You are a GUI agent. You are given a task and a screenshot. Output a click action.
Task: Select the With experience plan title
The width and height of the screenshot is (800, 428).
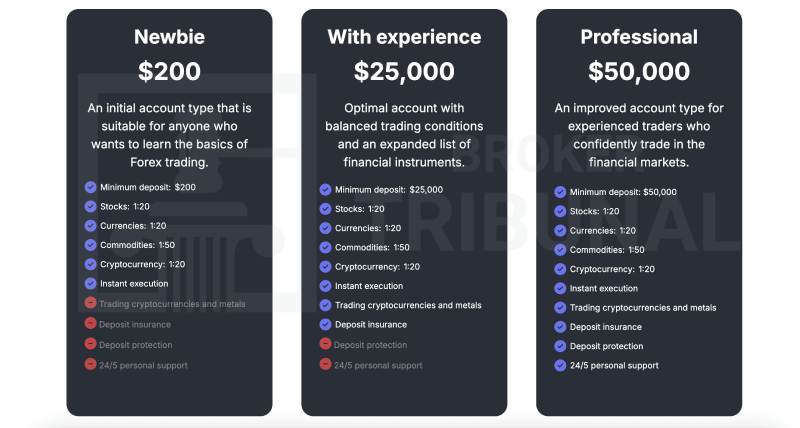pyautogui.click(x=404, y=37)
